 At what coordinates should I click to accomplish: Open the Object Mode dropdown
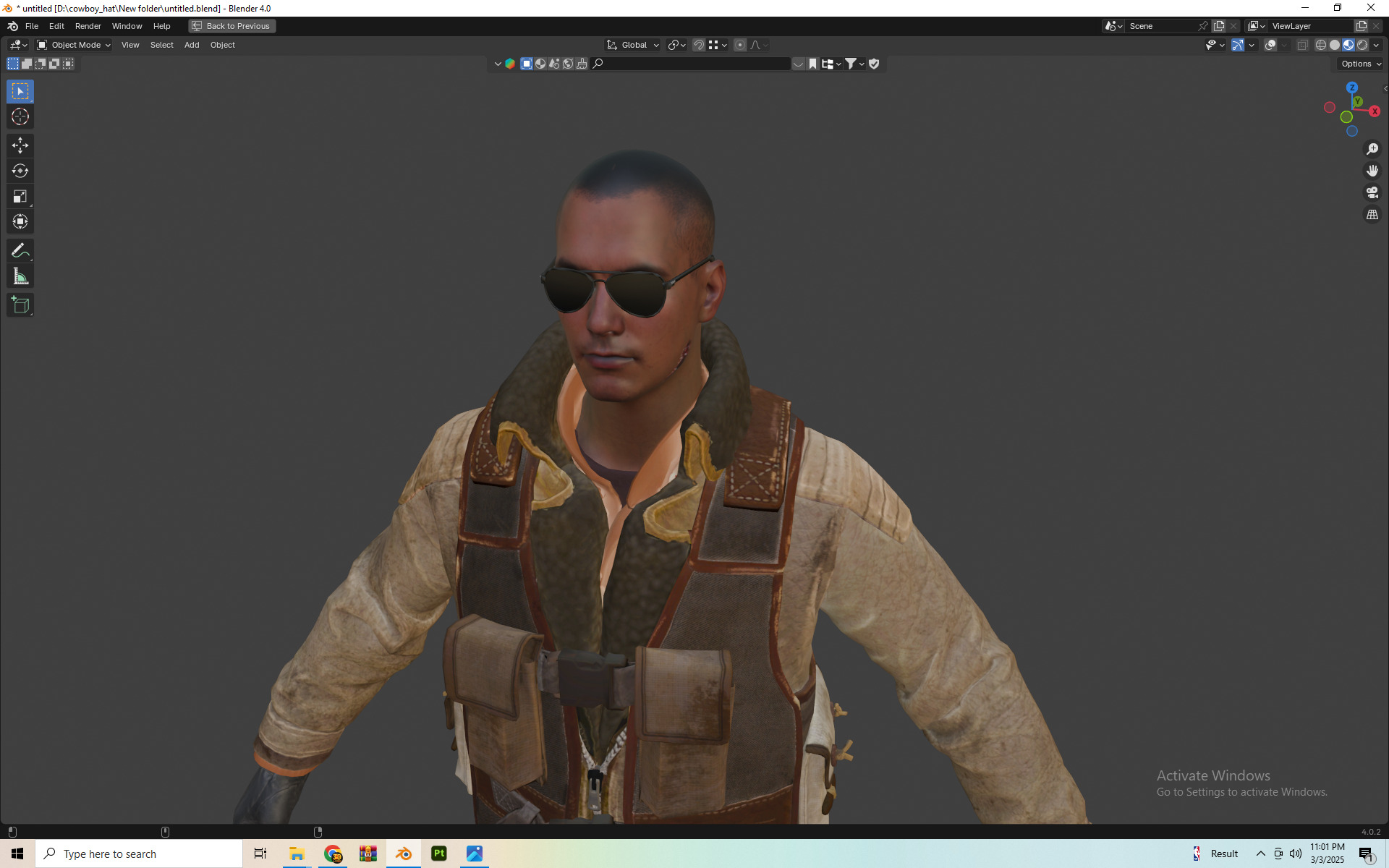[x=74, y=45]
